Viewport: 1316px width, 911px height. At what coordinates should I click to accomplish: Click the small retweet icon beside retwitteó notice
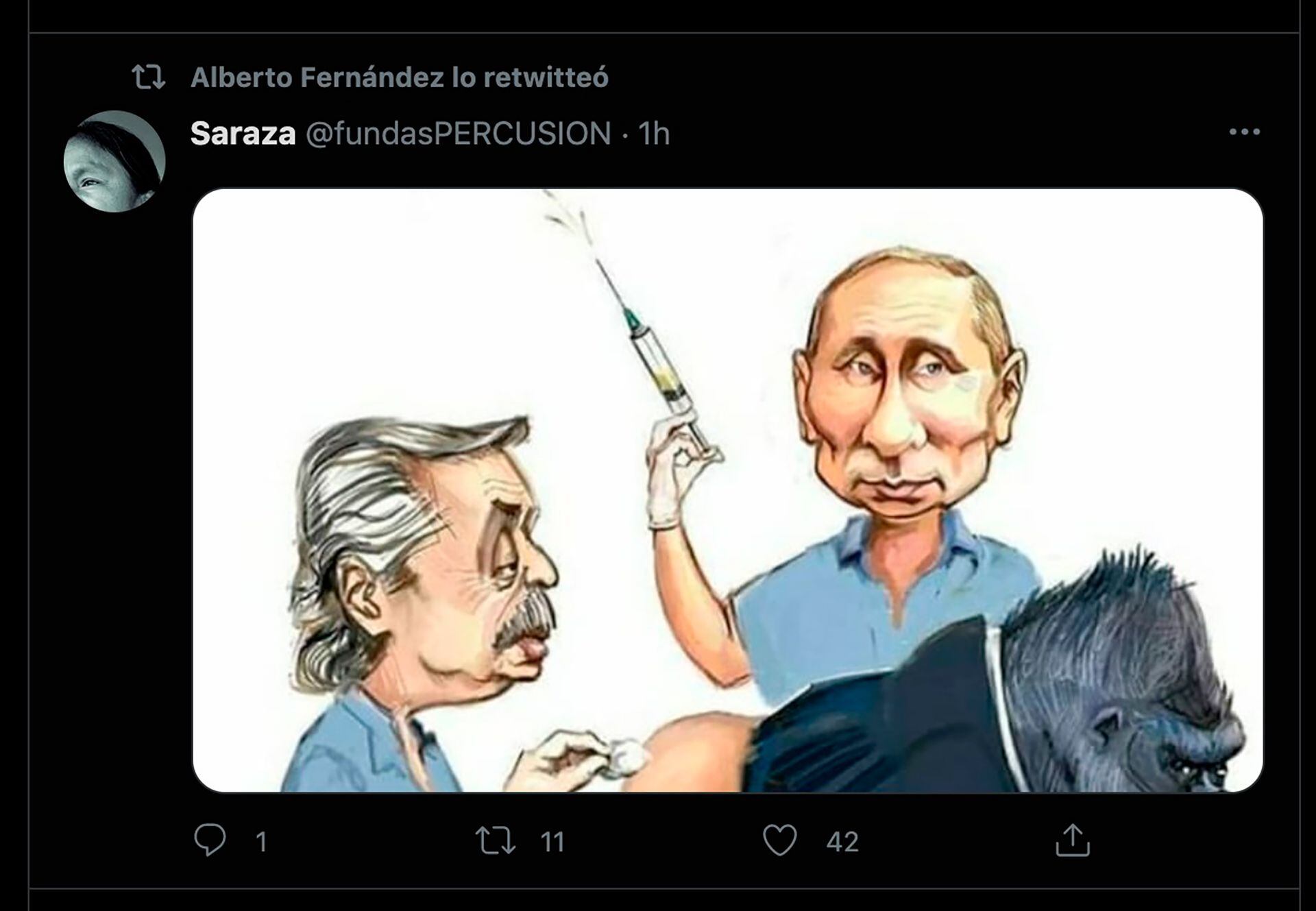click(149, 77)
